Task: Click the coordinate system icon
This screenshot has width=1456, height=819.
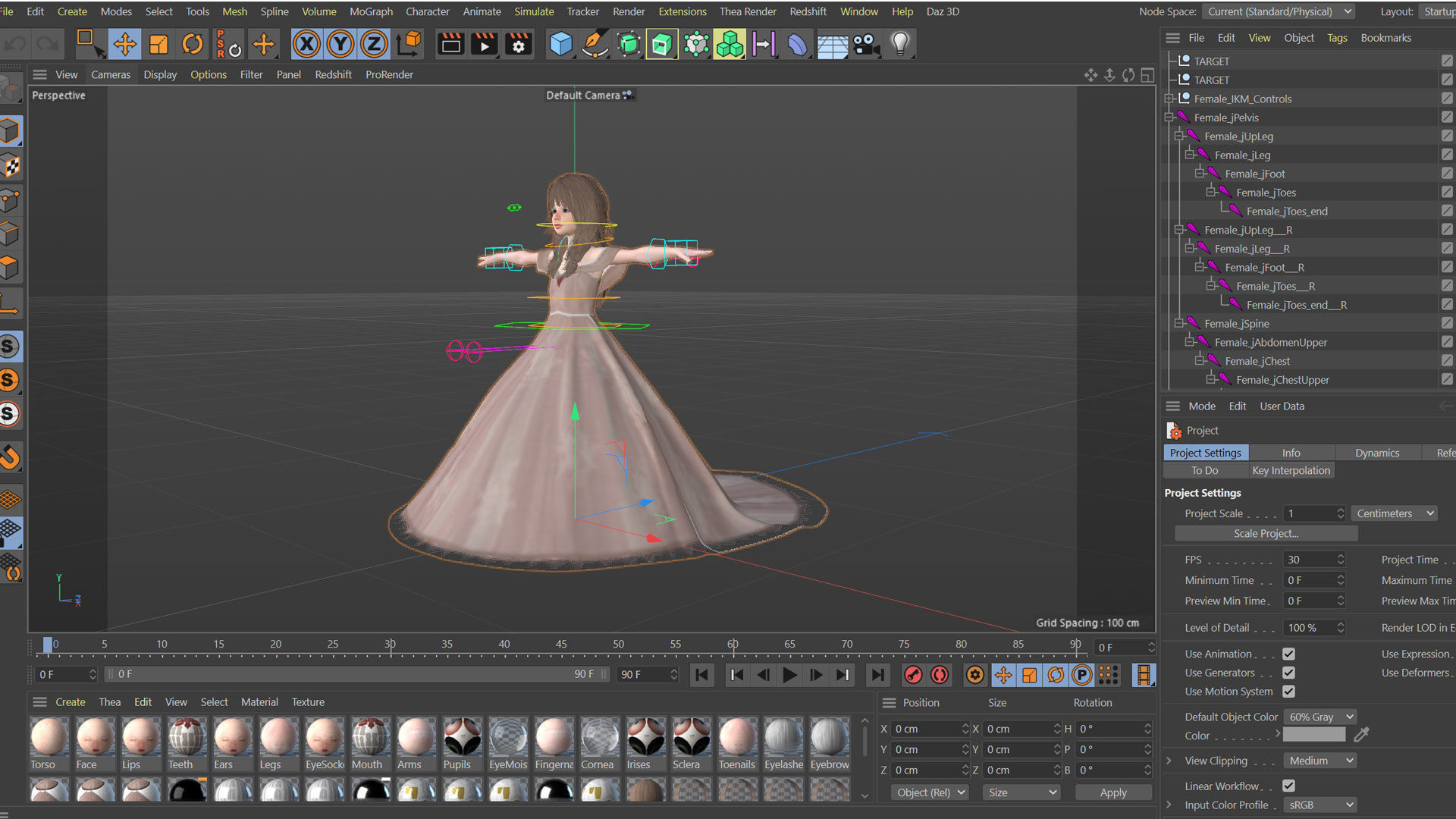Action: pos(409,44)
